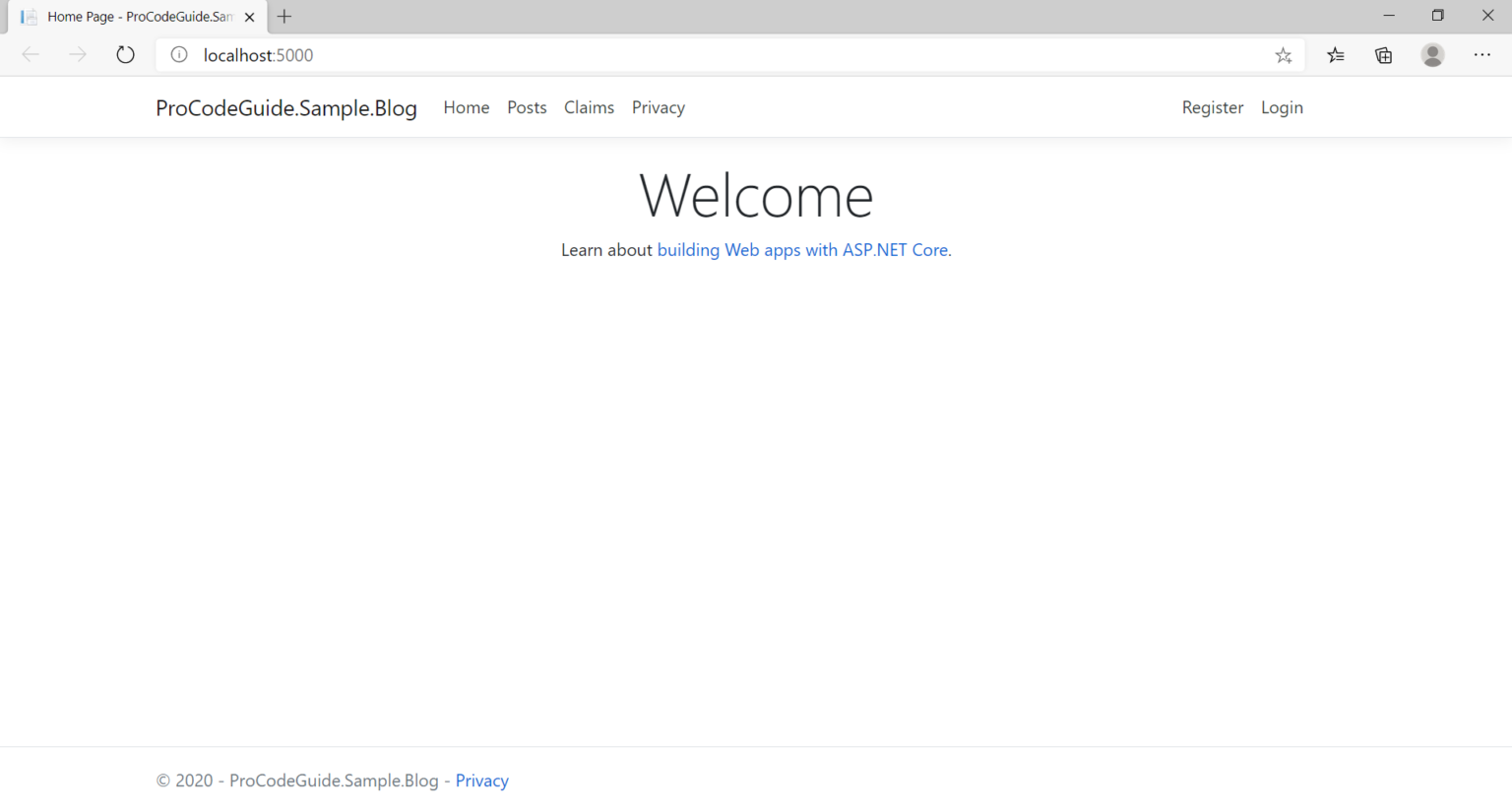Click the Login link
Viewport: 1512px width, 811px height.
click(x=1282, y=107)
